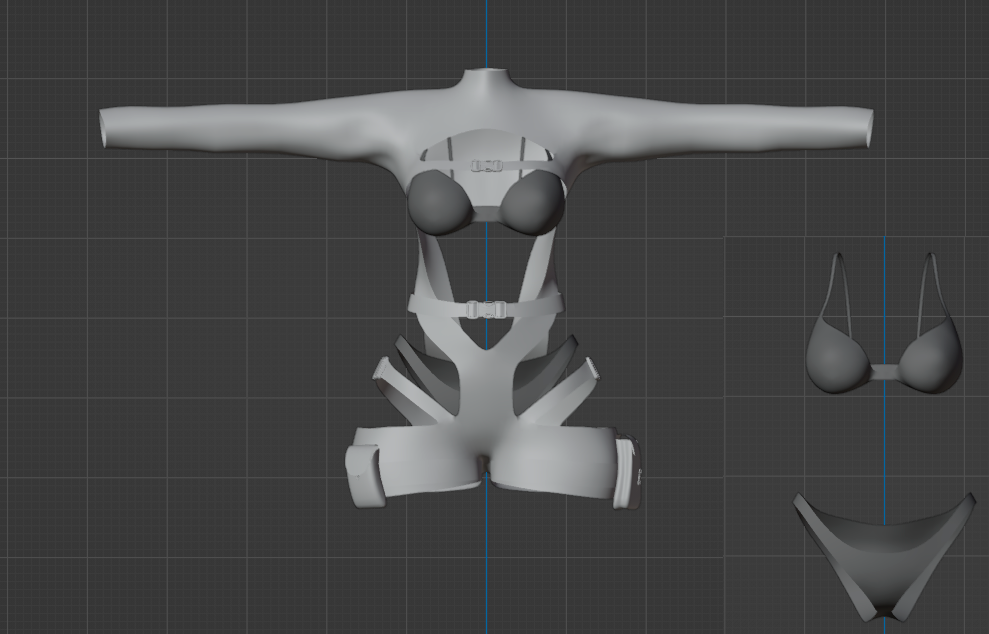Screen dimensions: 989x634
Task: Select the neck opening of the body
Action: 487,76
